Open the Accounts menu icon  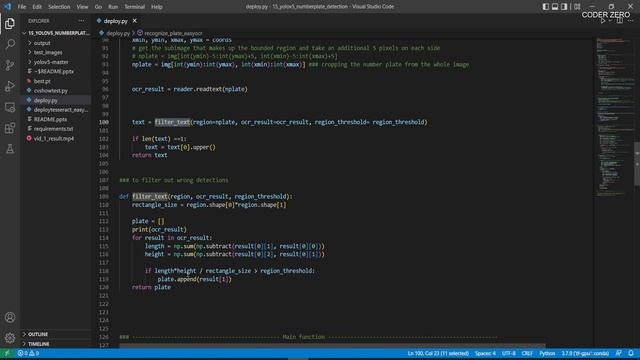point(10,317)
